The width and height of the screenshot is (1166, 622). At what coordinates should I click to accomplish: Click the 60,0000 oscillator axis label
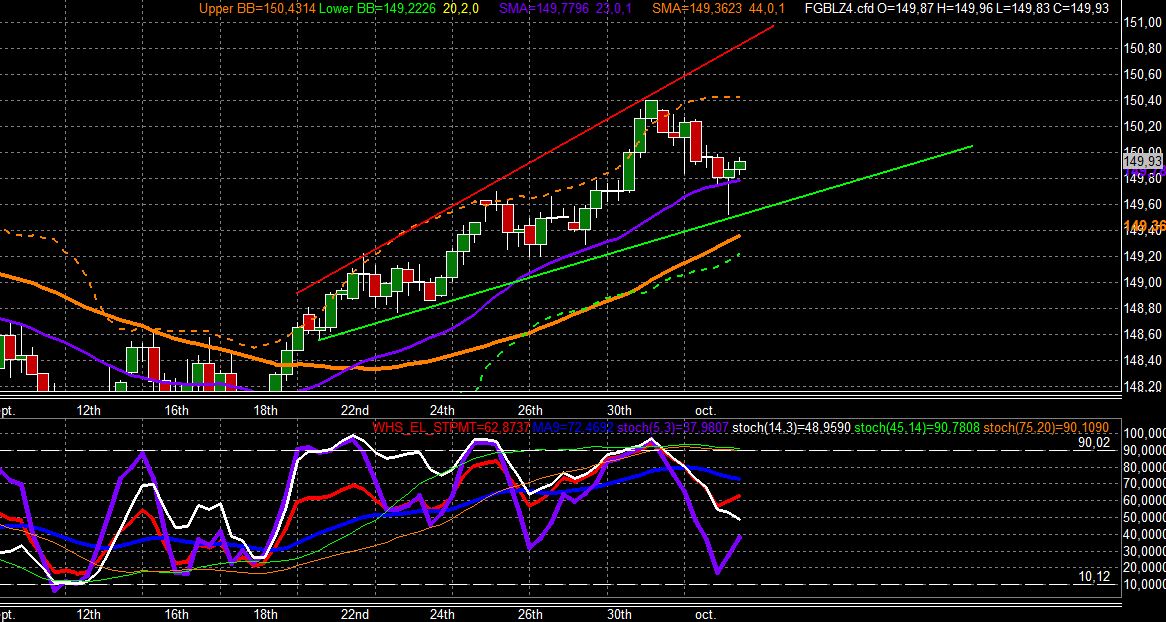(x=1144, y=501)
